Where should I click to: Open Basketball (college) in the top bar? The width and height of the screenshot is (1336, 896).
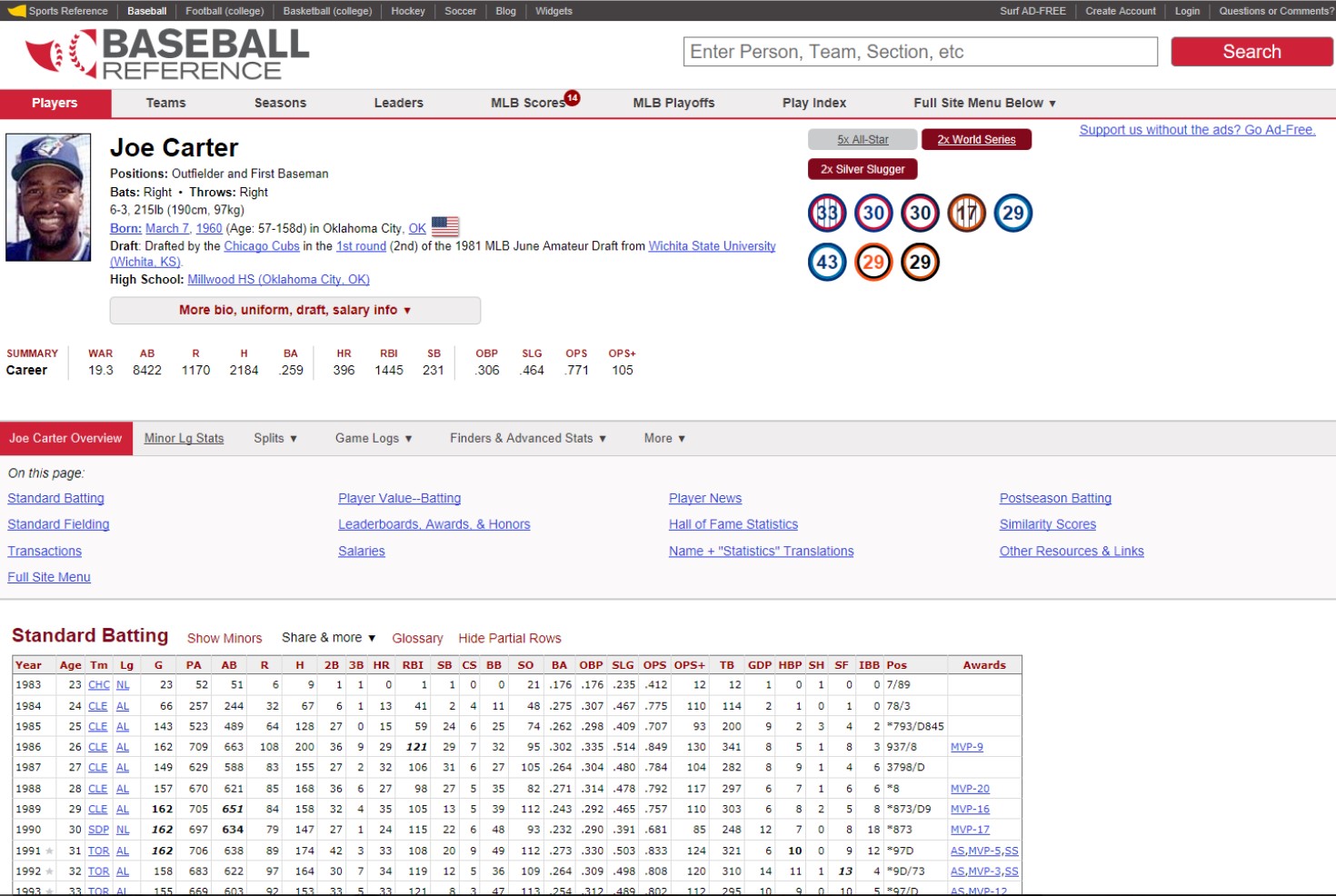327,11
